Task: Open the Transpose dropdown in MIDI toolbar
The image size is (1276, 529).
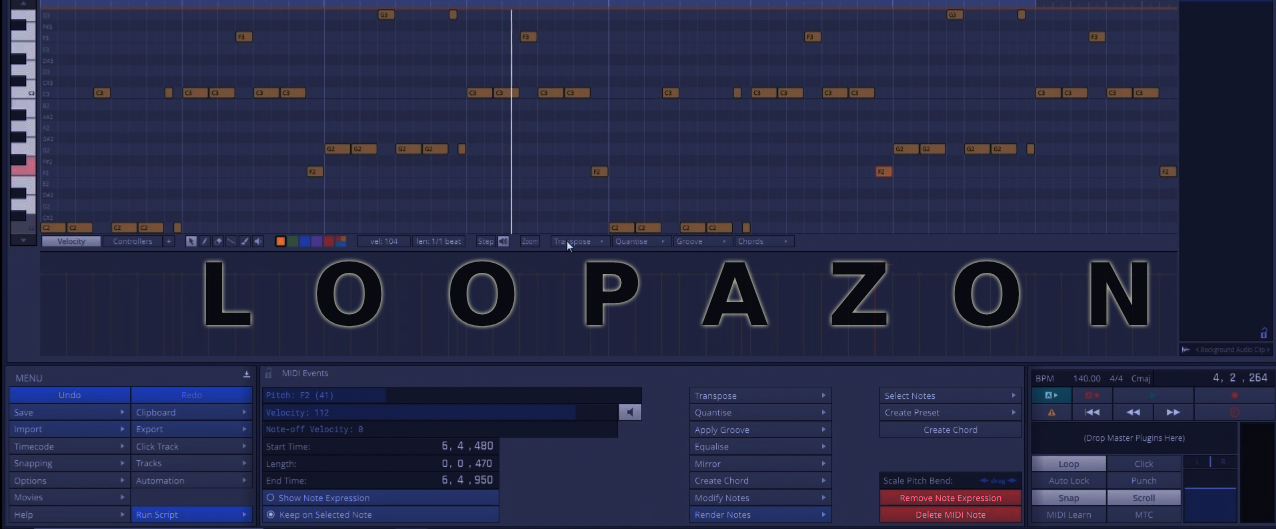Action: [x=580, y=241]
